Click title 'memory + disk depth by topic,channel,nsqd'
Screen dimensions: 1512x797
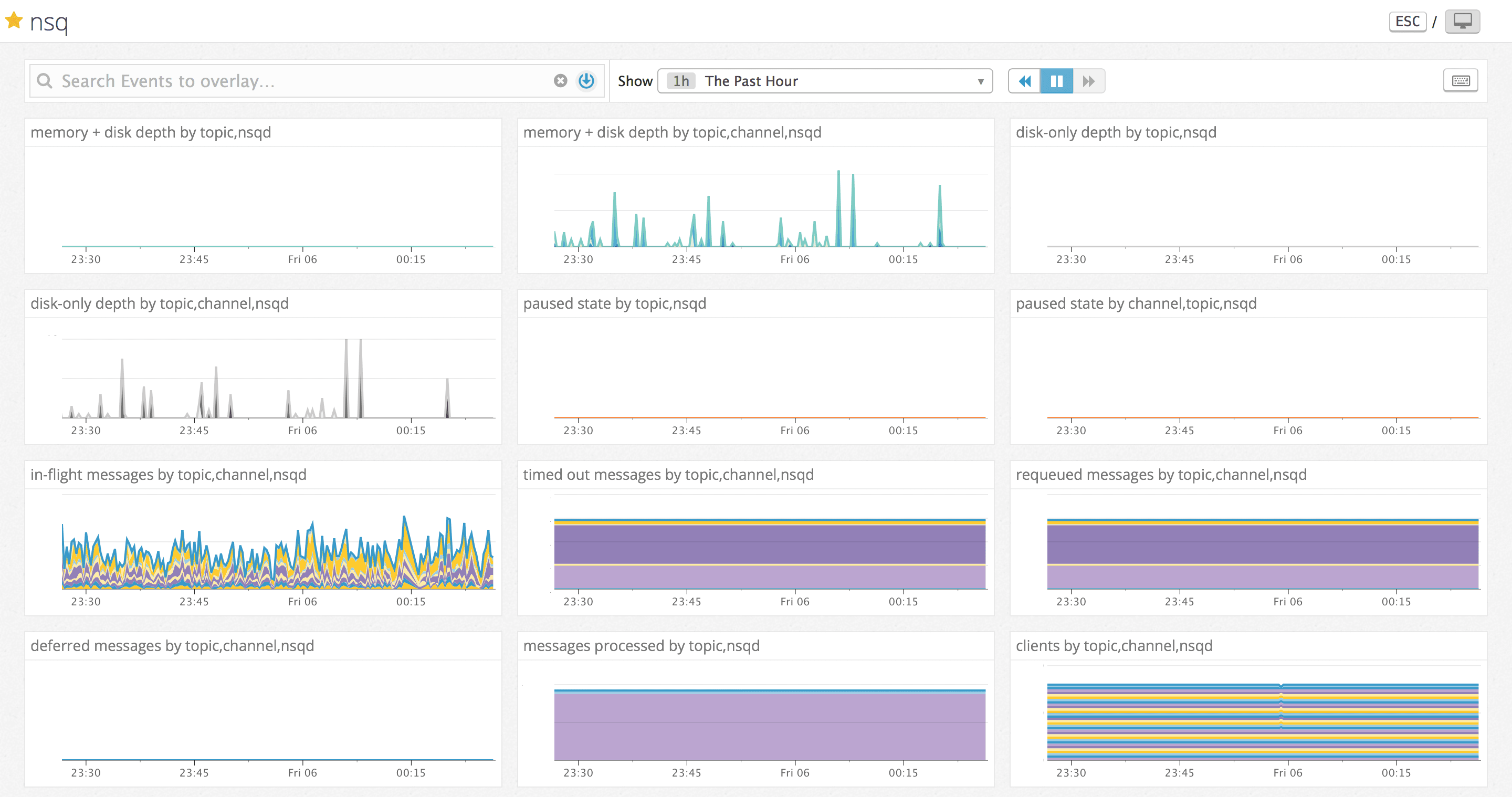(x=672, y=133)
